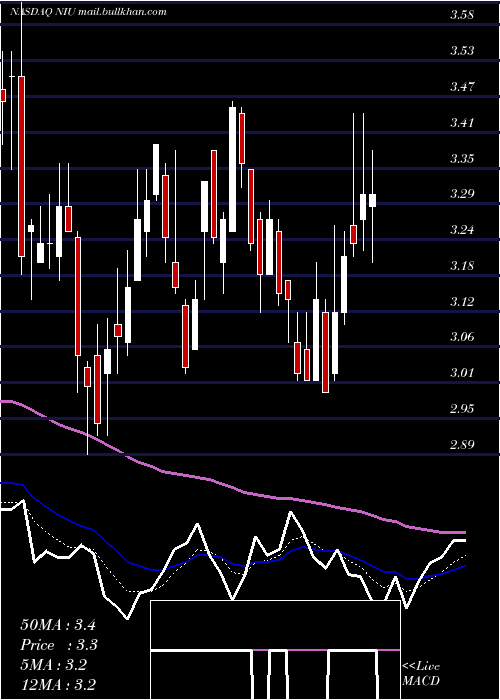Click the 3.58 price axis label
This screenshot has height=700, width=500.
(462, 15)
